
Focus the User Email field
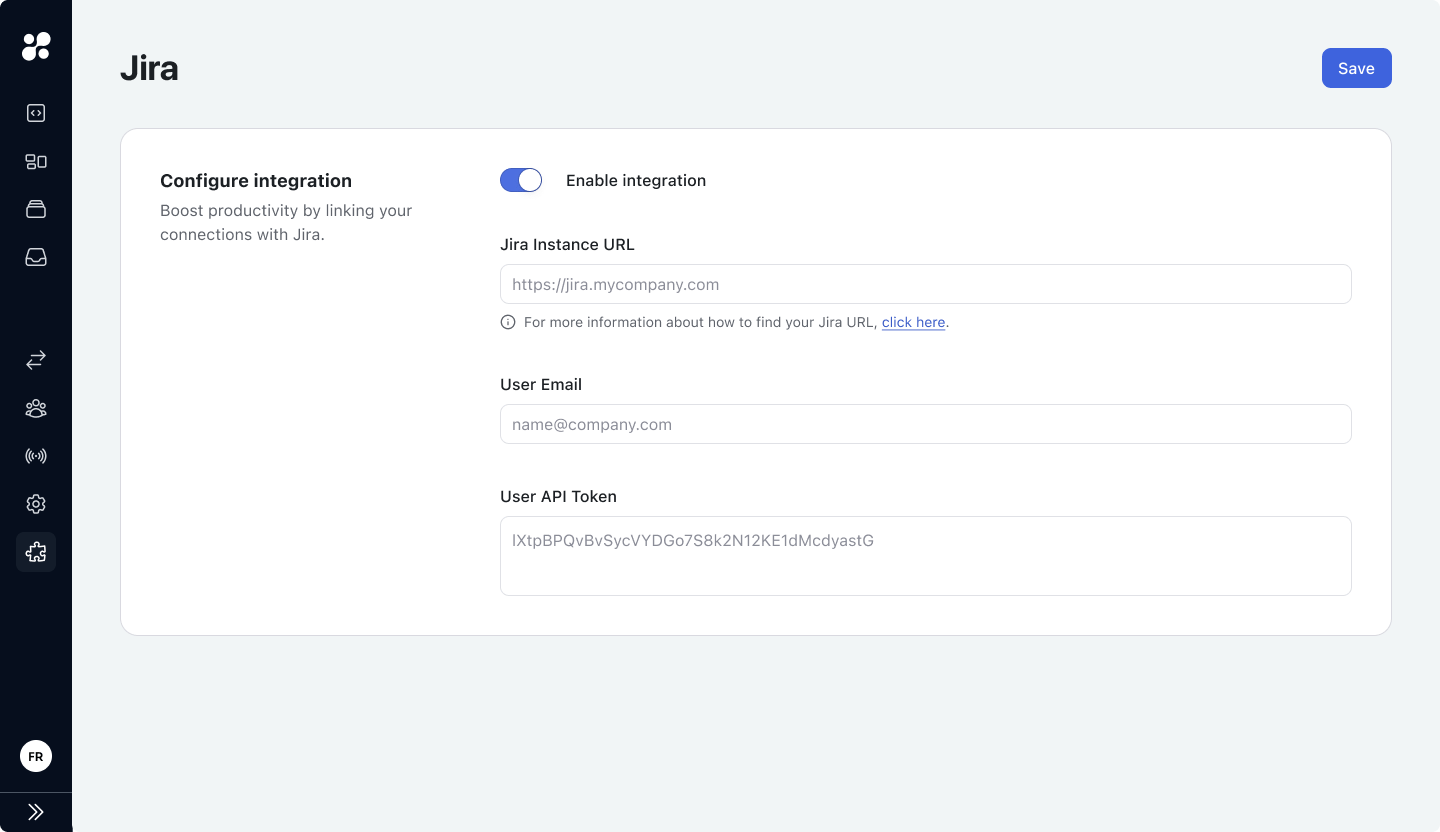926,424
